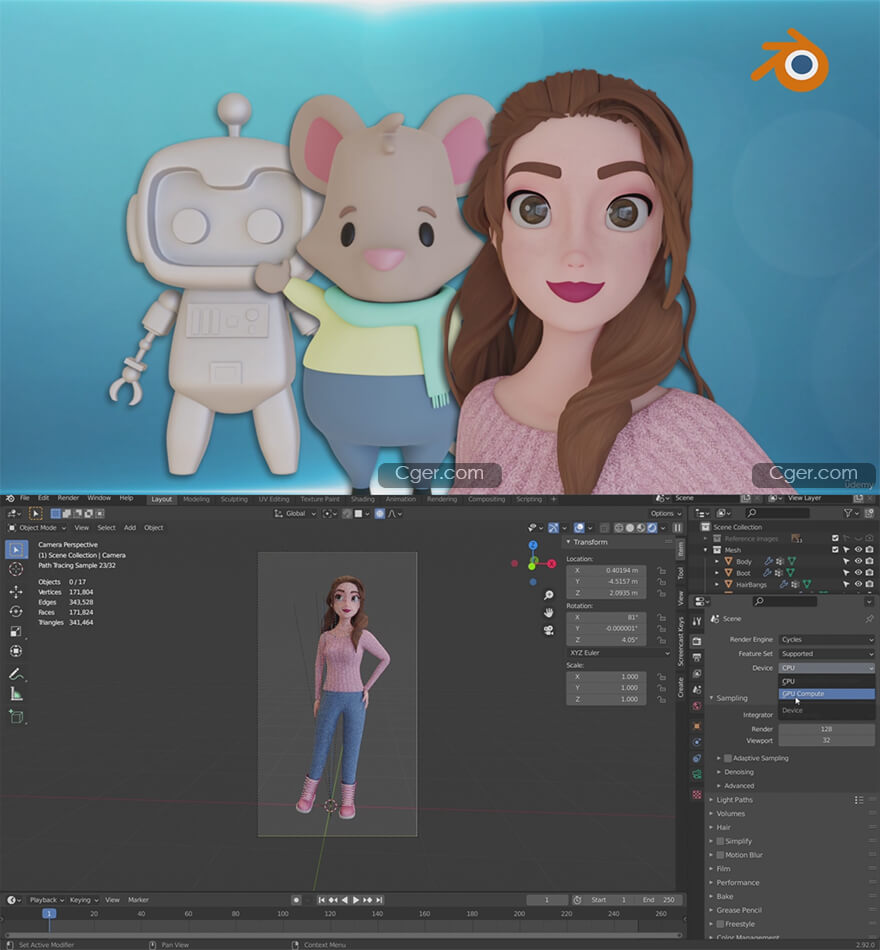880x950 pixels.
Task: Pause viewport render preview
Action: (x=677, y=528)
